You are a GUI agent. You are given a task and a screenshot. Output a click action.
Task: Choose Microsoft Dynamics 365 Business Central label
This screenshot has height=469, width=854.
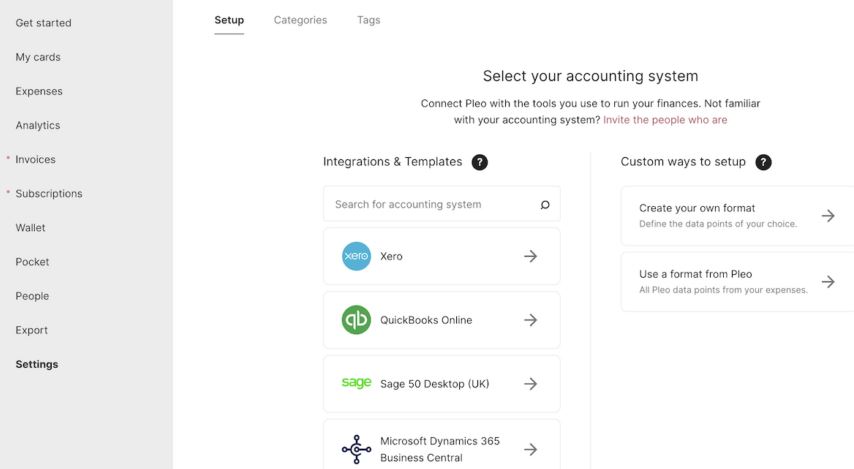click(x=440, y=449)
